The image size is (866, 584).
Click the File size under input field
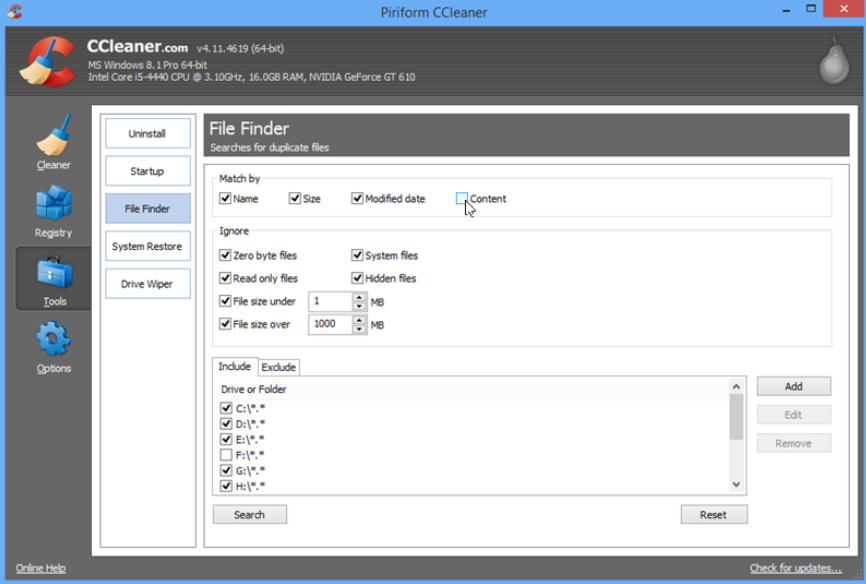coord(330,301)
